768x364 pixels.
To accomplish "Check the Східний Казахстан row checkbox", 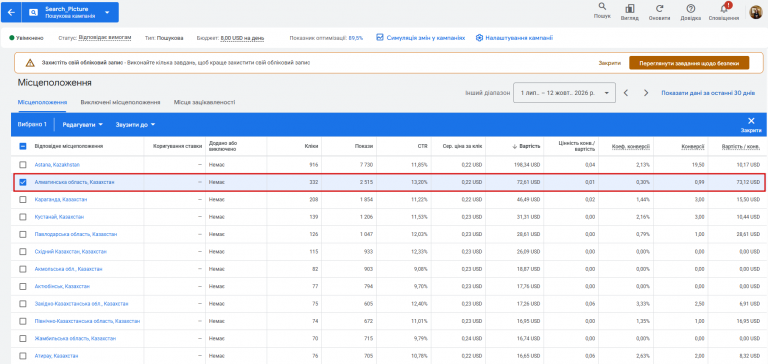I will pos(23,251).
